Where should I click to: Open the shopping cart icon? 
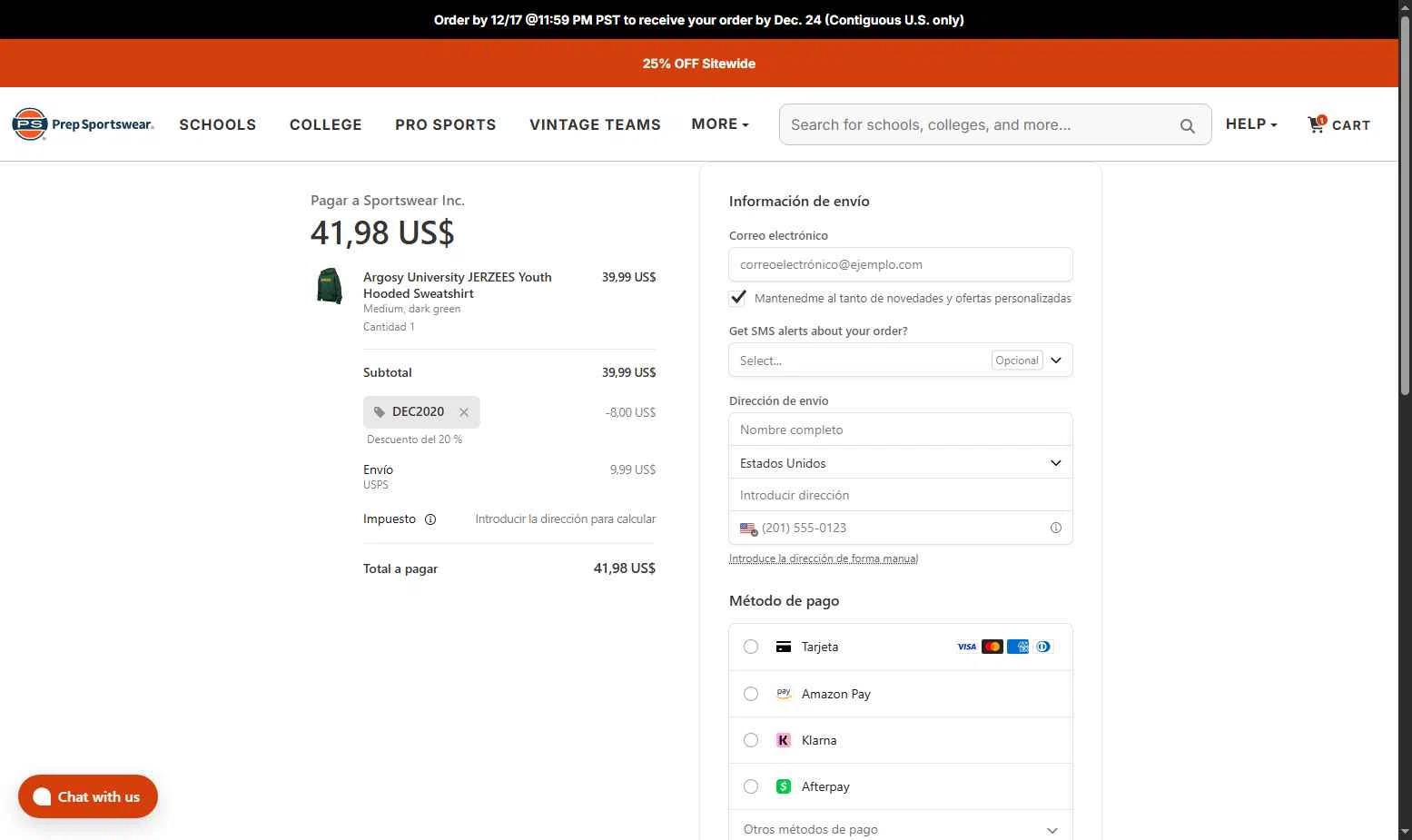tap(1317, 124)
